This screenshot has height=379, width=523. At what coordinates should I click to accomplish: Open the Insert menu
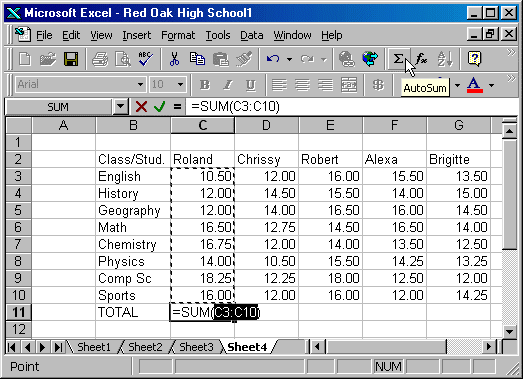tap(136, 35)
